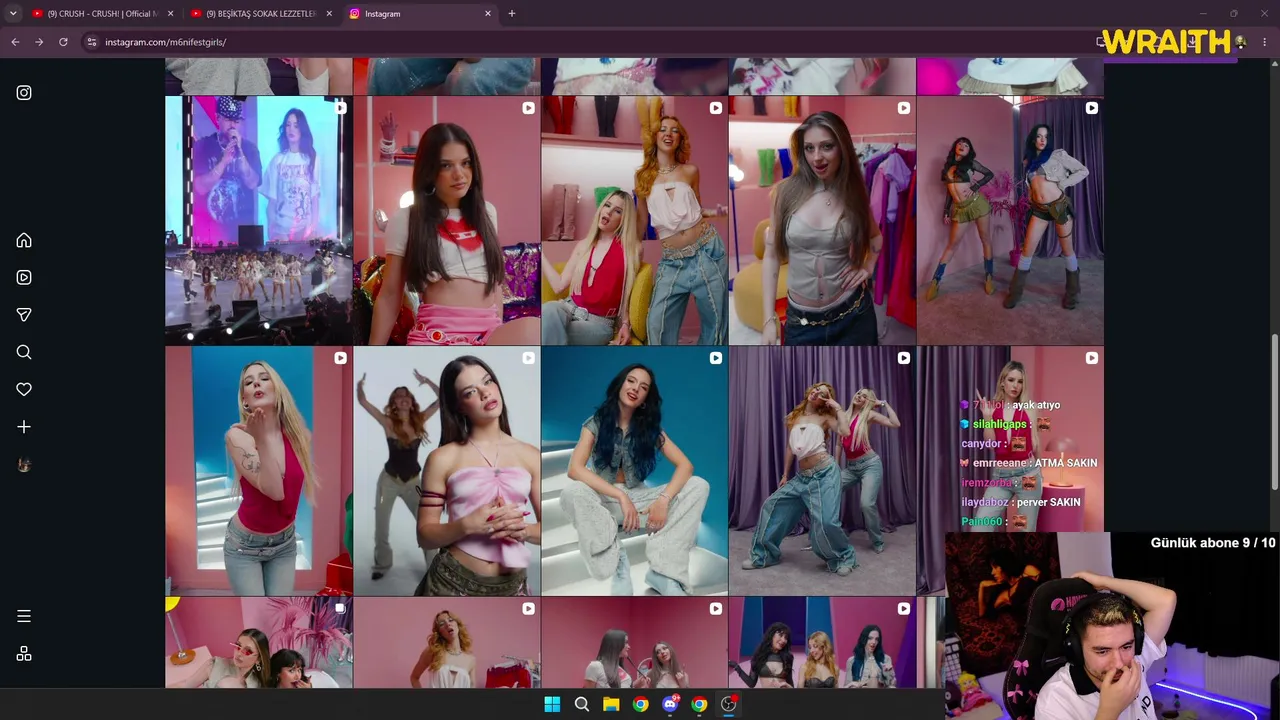The height and width of the screenshot is (720, 1280).
Task: Open Instagram search panel
Action: pyautogui.click(x=24, y=352)
